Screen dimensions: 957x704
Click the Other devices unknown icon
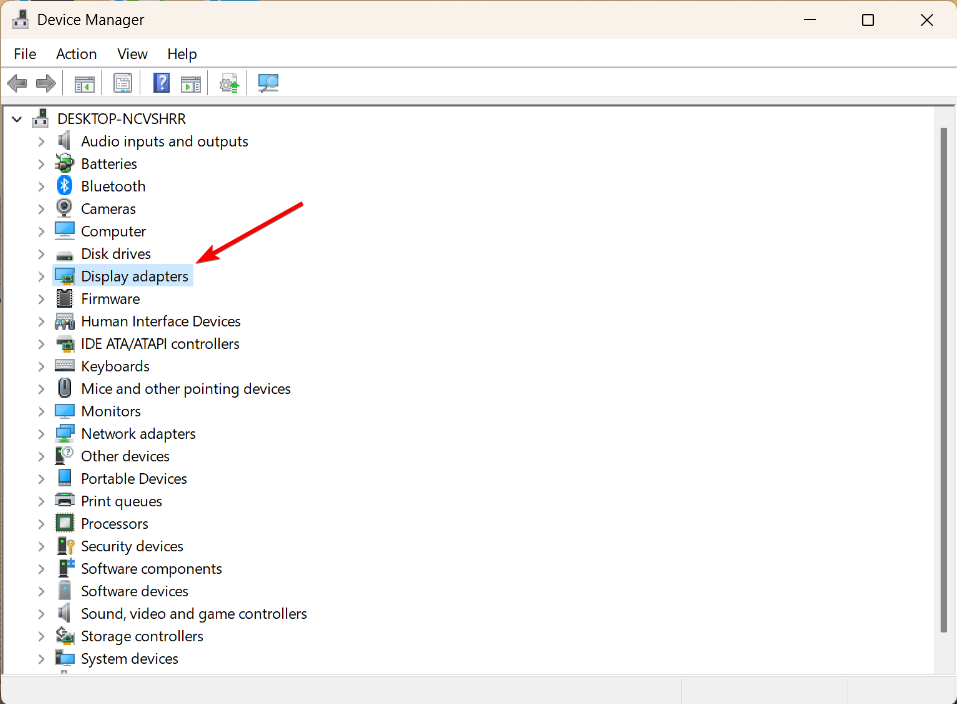click(64, 455)
